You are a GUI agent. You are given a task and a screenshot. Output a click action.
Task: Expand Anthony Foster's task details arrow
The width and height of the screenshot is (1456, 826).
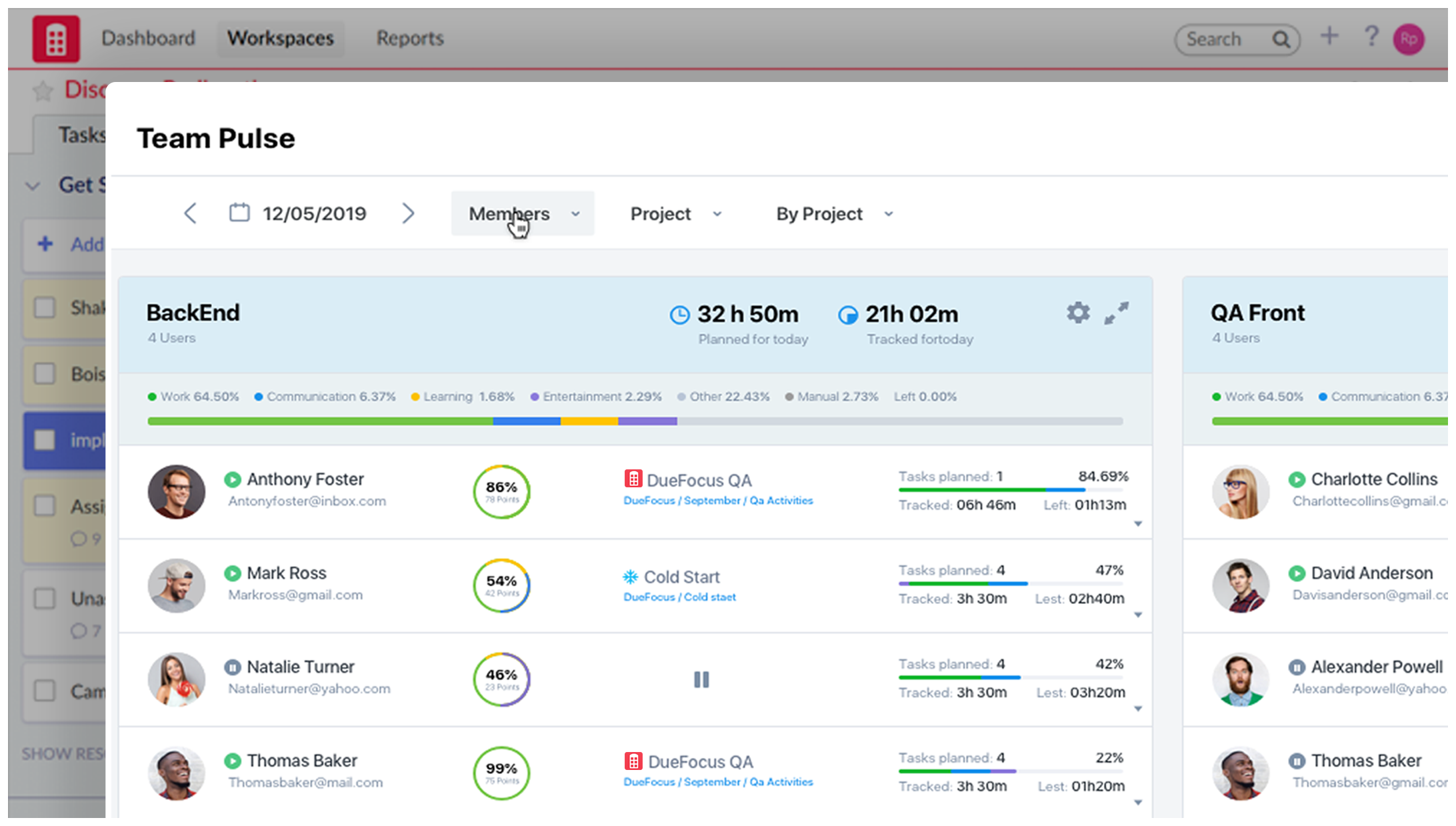(1138, 524)
